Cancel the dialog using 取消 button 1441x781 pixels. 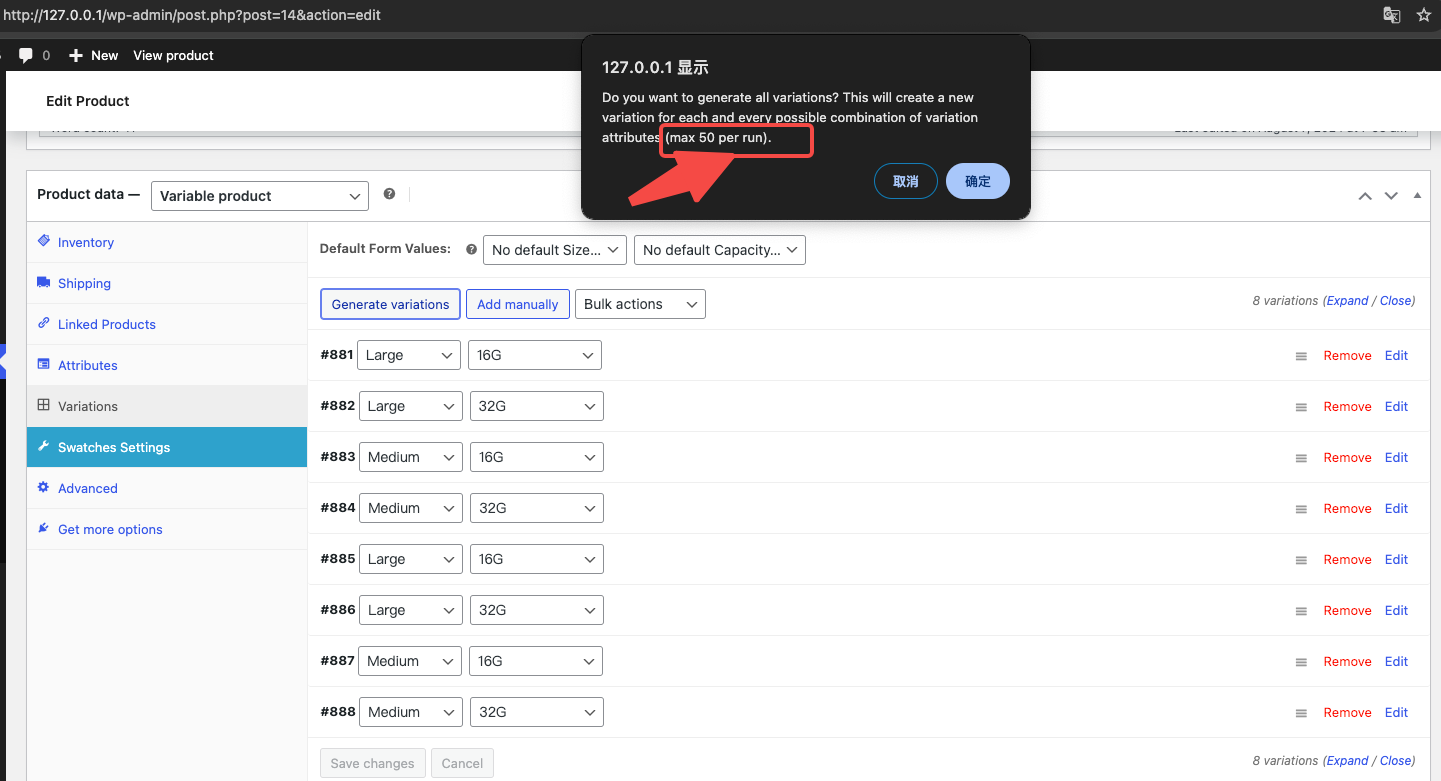click(x=905, y=181)
